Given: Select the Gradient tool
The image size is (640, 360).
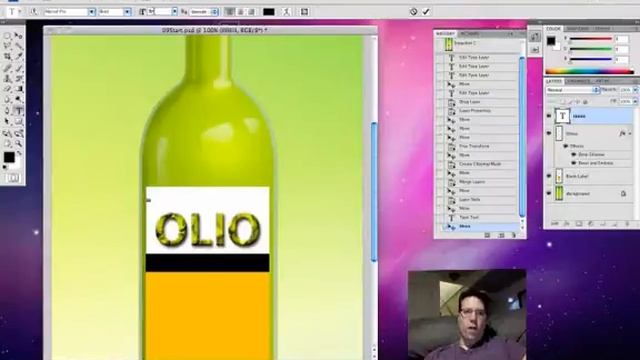Looking at the screenshot, I should (x=18, y=89).
